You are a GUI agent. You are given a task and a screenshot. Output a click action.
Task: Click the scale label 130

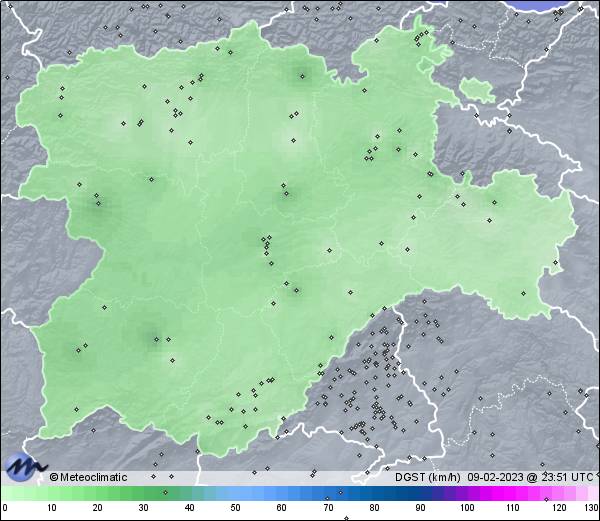click(592, 508)
